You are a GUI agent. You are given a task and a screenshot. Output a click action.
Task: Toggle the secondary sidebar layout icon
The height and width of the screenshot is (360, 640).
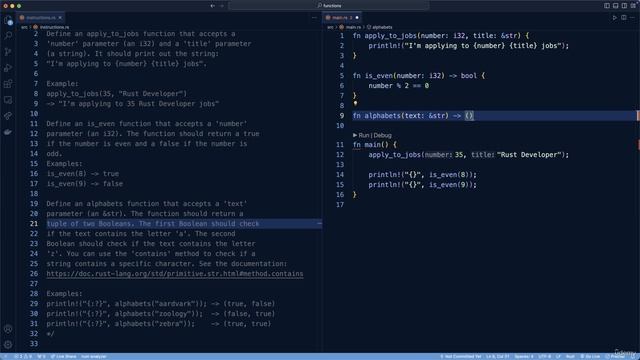pos(624,6)
